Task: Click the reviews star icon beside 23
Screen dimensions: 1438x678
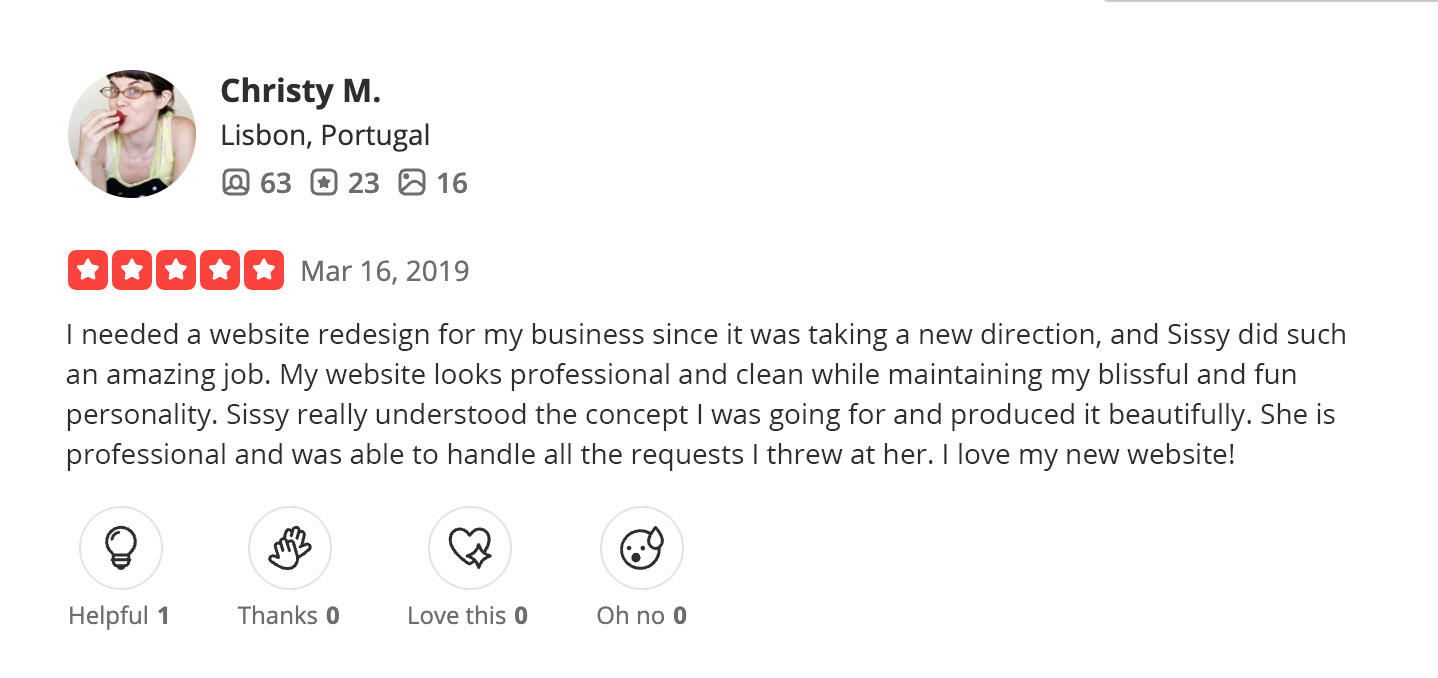Action: pos(323,183)
